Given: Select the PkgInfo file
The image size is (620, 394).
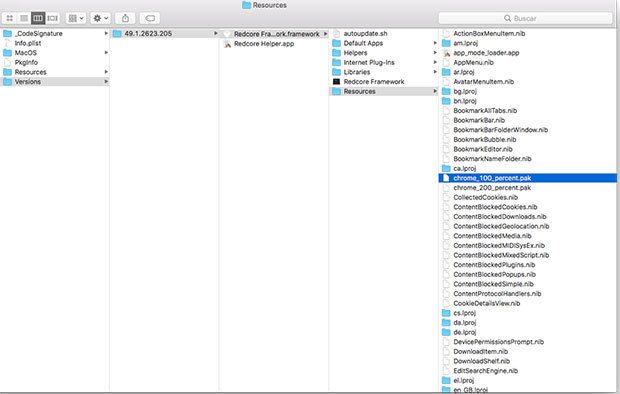Looking at the screenshot, I should pos(55,63).
